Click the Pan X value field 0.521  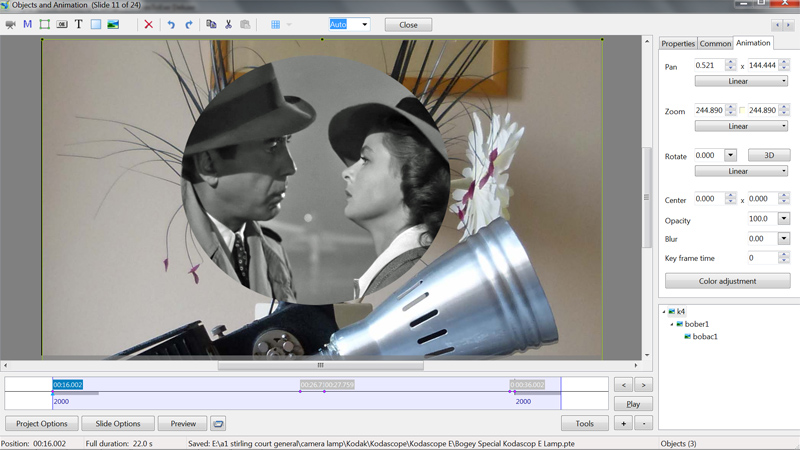click(709, 65)
